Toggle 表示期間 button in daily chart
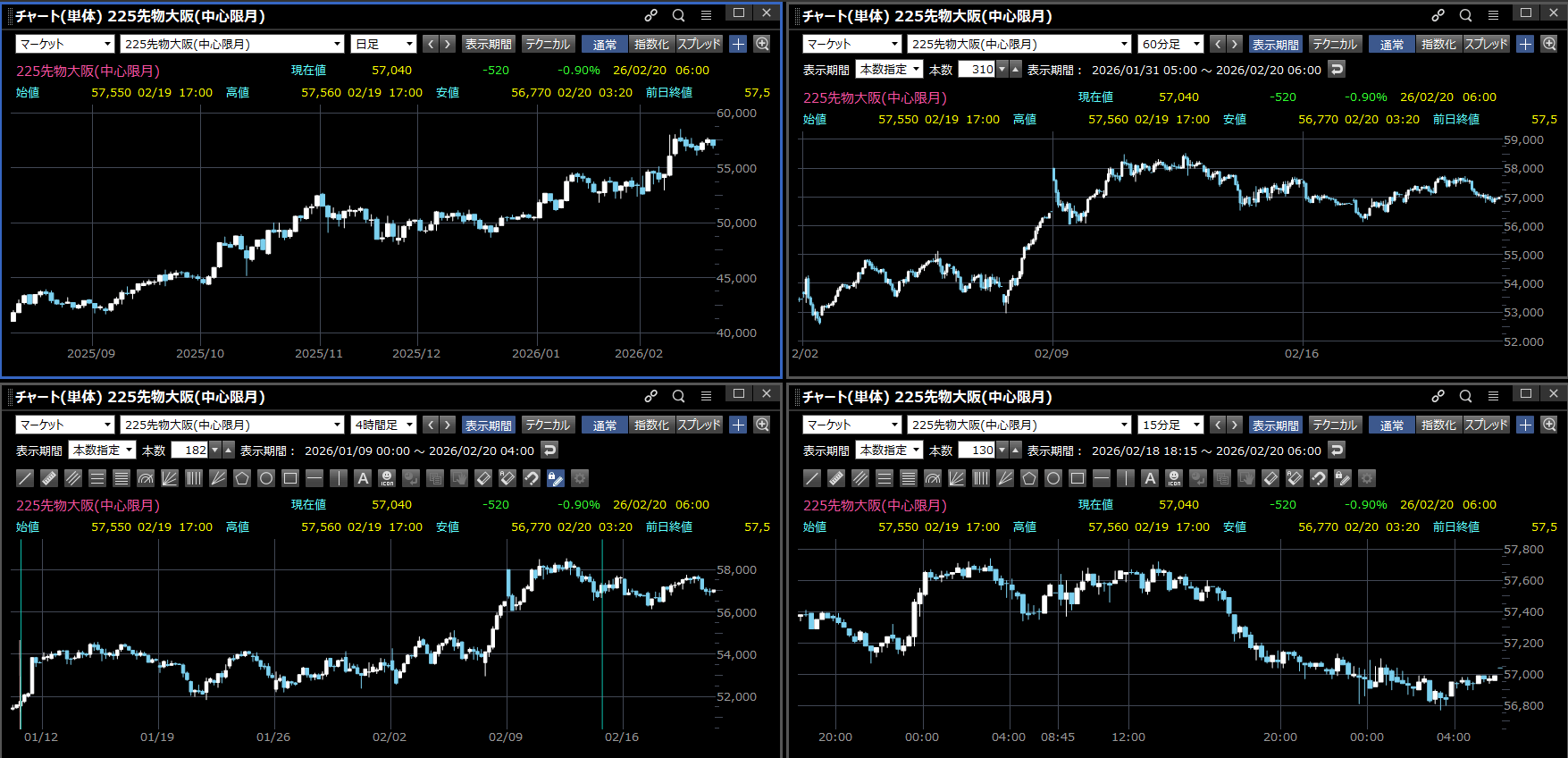The height and width of the screenshot is (758, 1568). (x=488, y=44)
